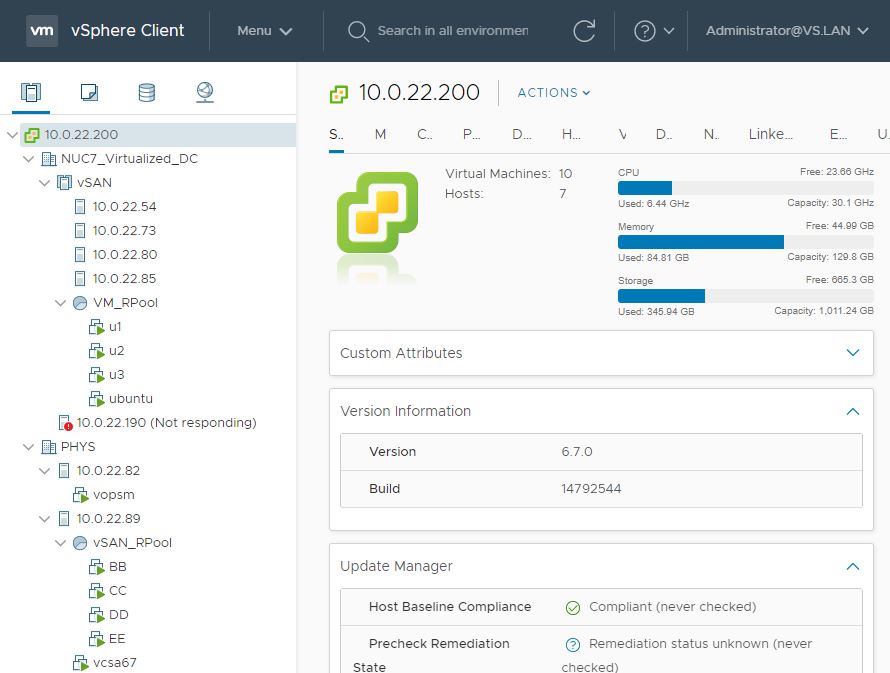Image resolution: width=890 pixels, height=673 pixels.
Task: Click the vCenter icon beside 10.0.22.200 title
Action: click(339, 94)
